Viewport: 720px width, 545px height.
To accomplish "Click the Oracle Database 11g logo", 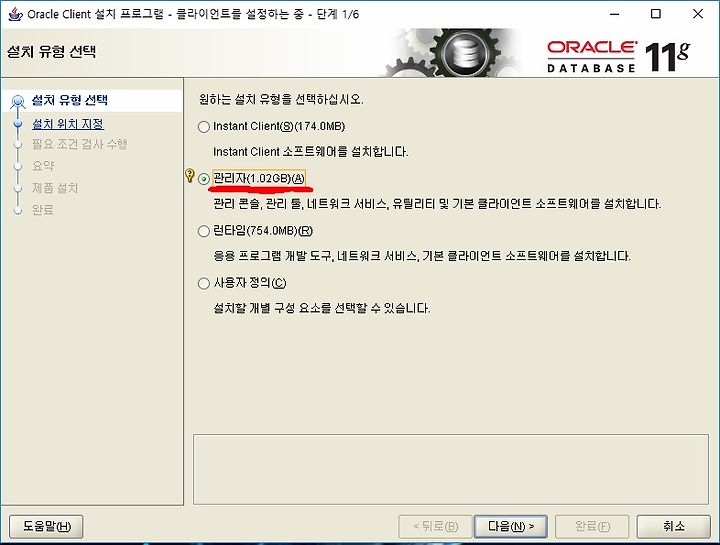I will point(618,56).
